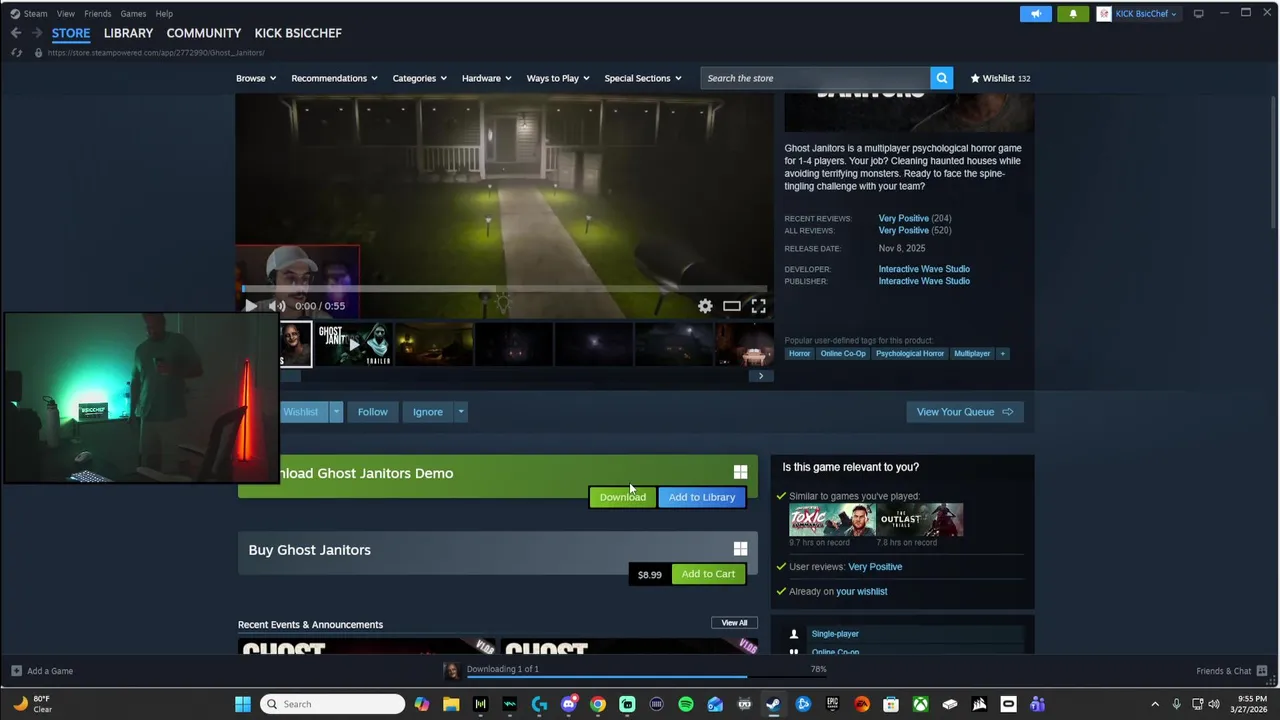Open the Toxic Crusaders similar game image
Viewport: 1280px width, 720px height.
(x=832, y=520)
